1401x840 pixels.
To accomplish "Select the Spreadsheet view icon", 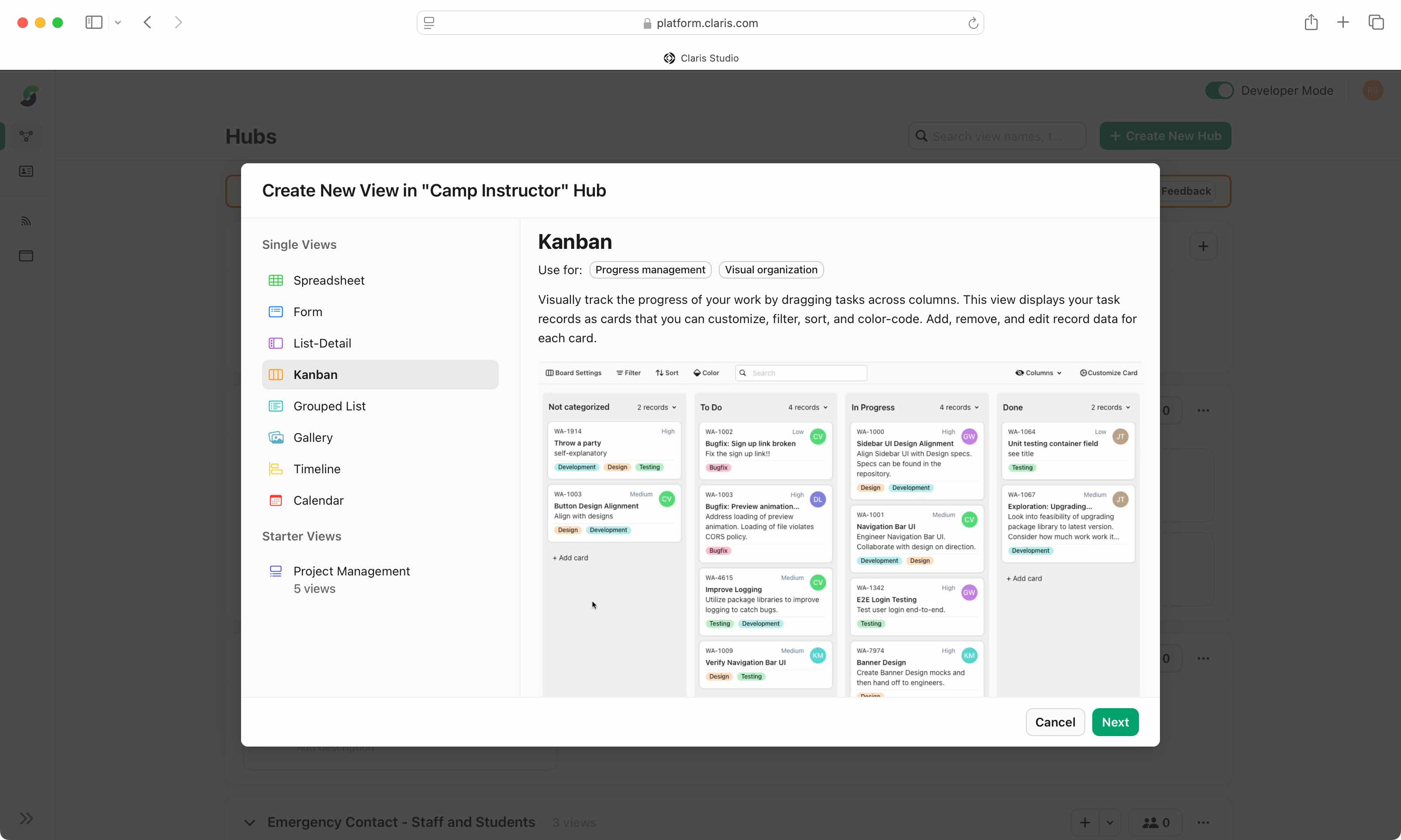I will [x=276, y=280].
